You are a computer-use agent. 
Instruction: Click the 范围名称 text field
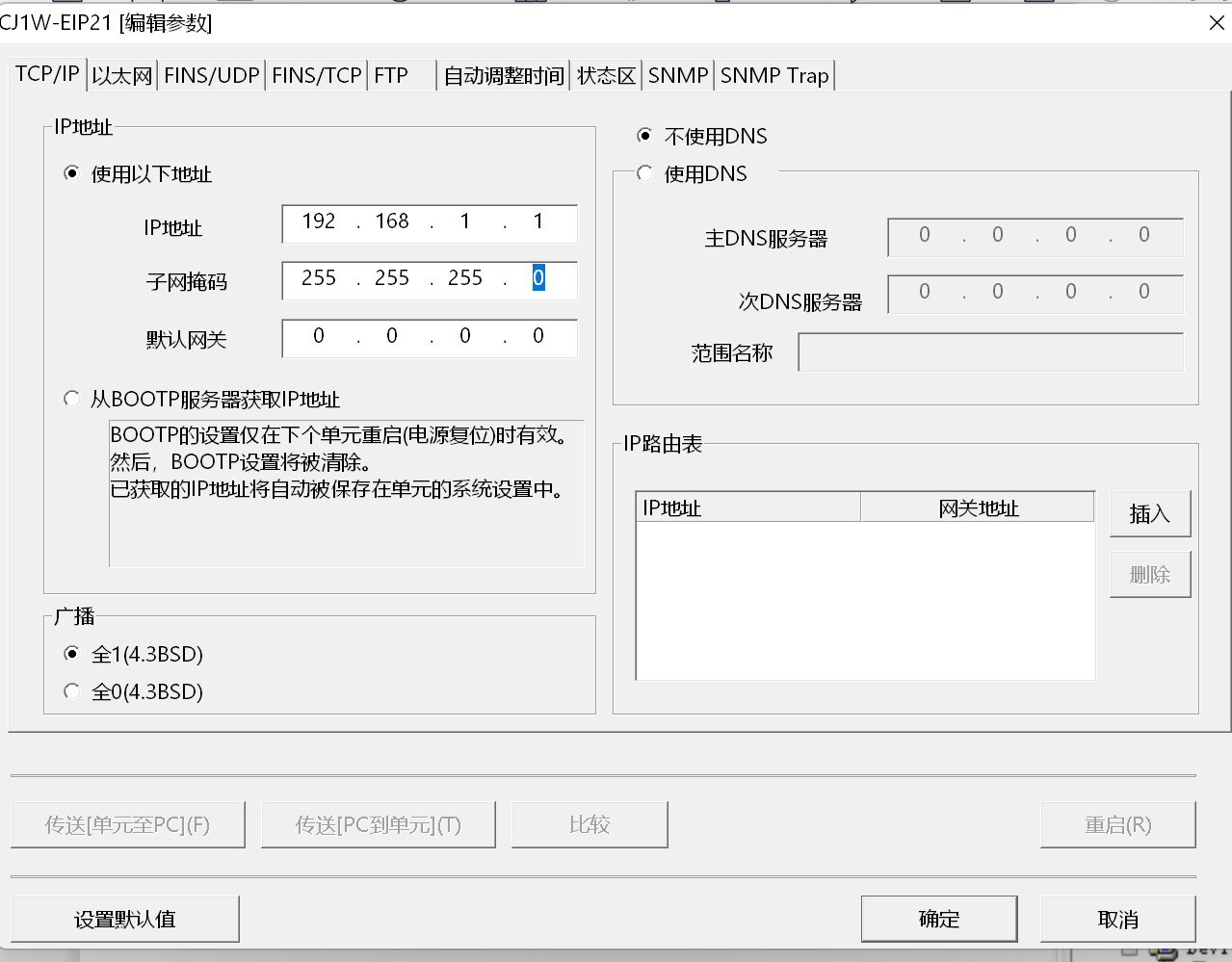click(991, 352)
